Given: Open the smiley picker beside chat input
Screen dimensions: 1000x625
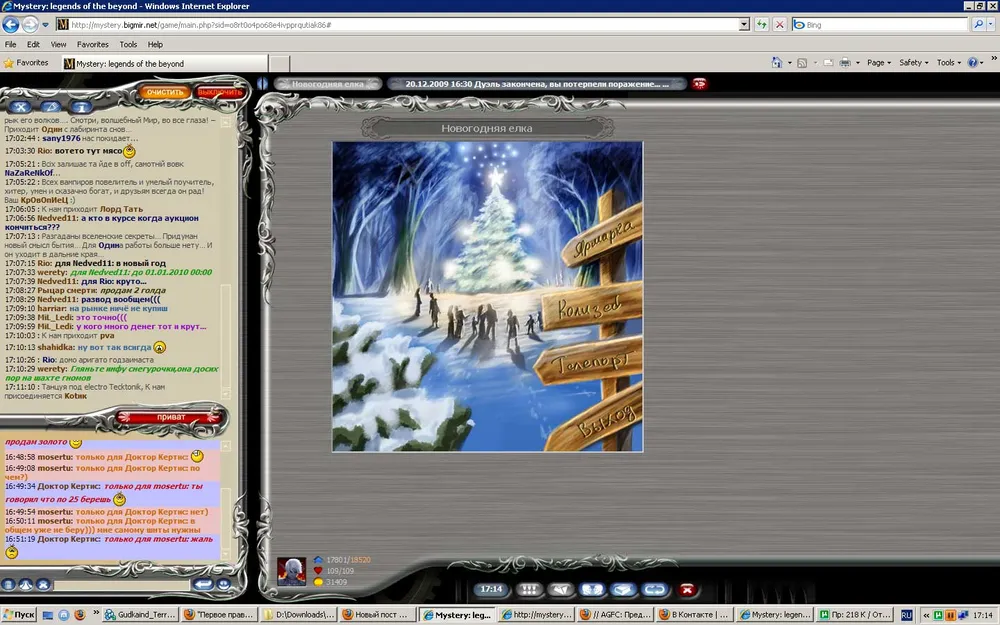Looking at the screenshot, I should [x=224, y=584].
